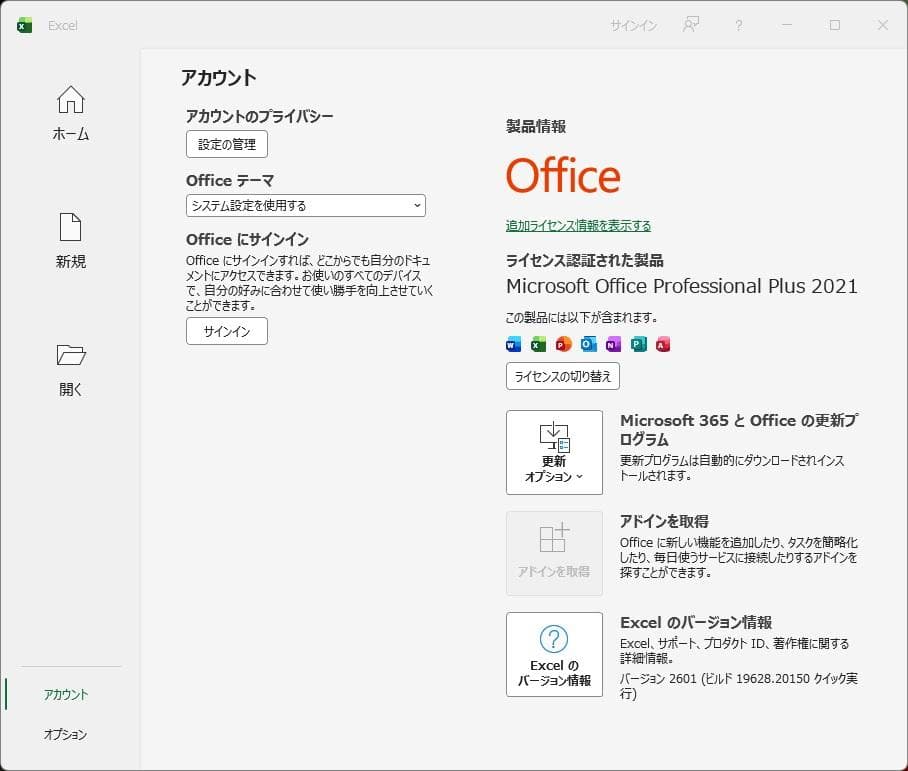Click the ライセンスの切り替え button

(562, 376)
